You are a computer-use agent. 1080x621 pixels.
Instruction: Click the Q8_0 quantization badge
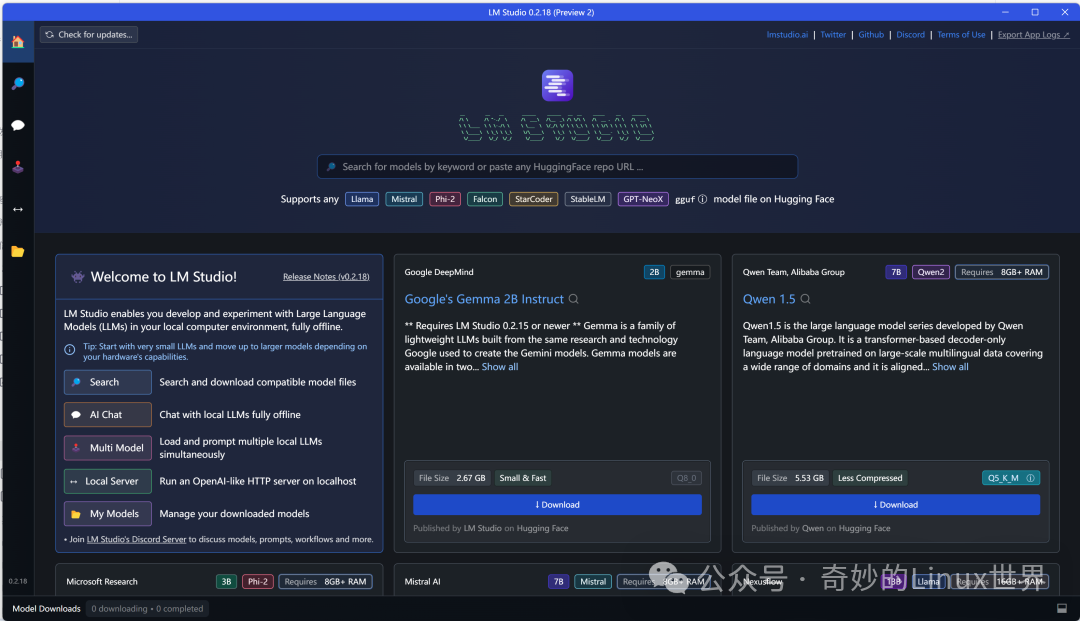(x=686, y=478)
